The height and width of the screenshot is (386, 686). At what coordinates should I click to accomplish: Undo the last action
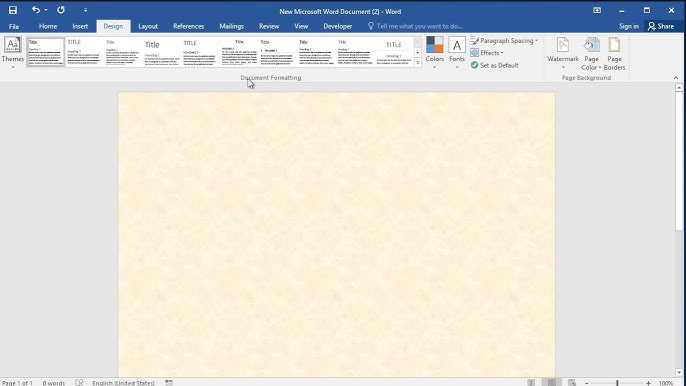click(x=35, y=10)
